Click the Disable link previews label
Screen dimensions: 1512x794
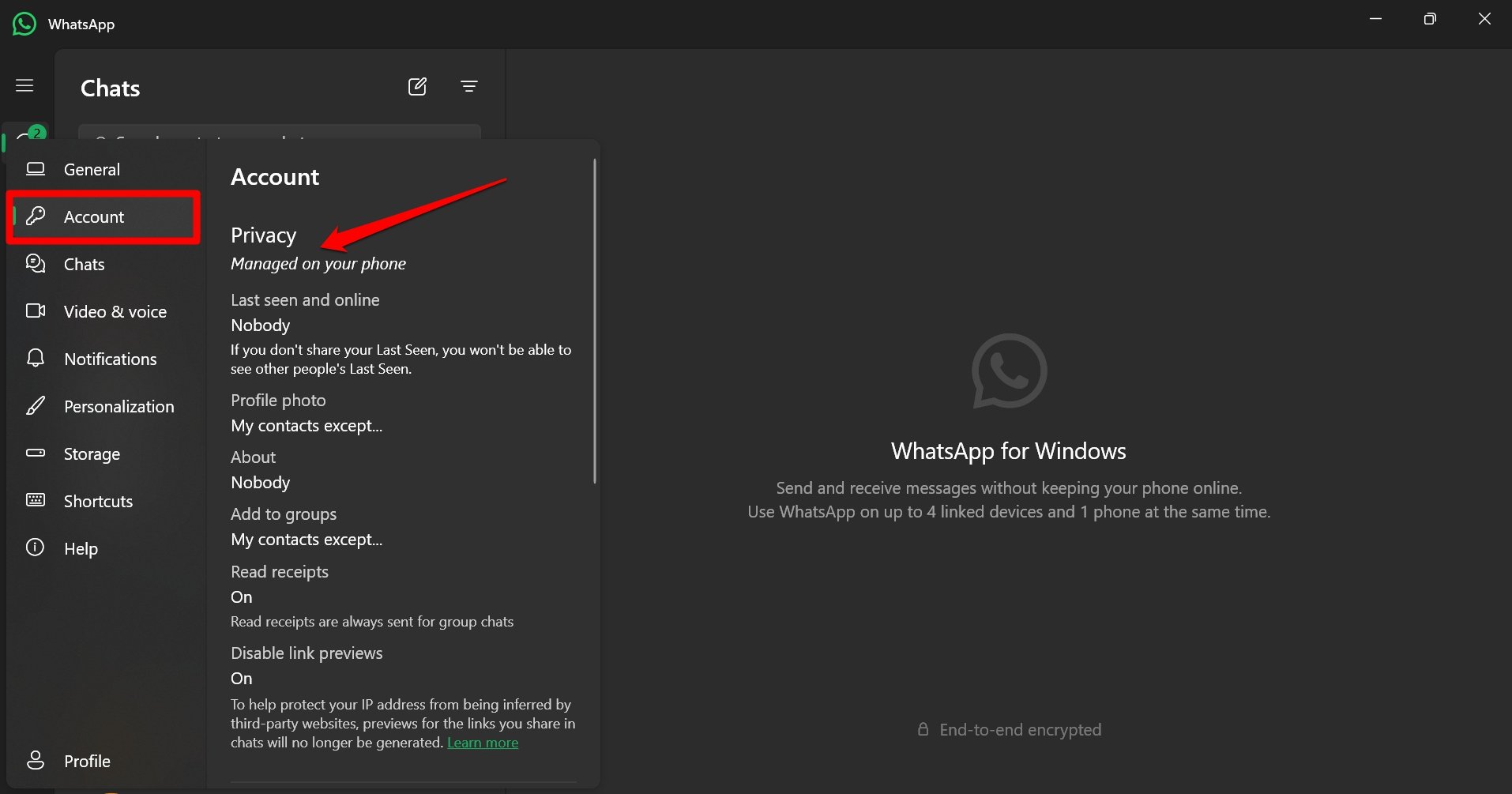click(x=307, y=653)
